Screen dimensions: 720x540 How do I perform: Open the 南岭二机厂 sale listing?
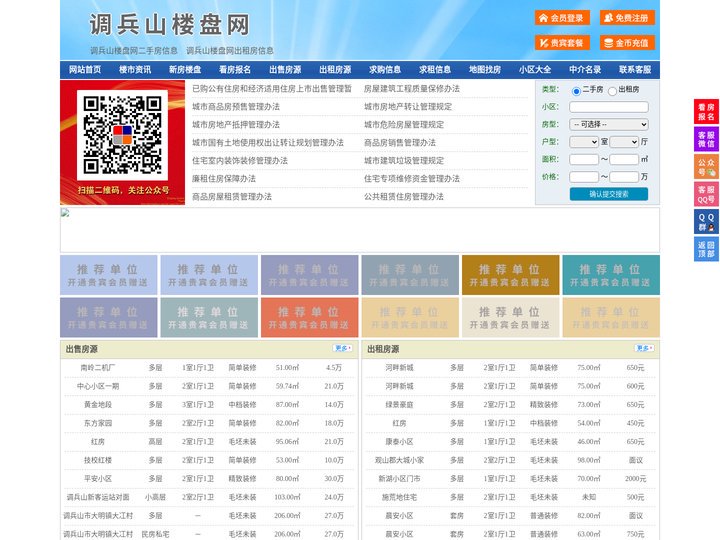point(98,368)
